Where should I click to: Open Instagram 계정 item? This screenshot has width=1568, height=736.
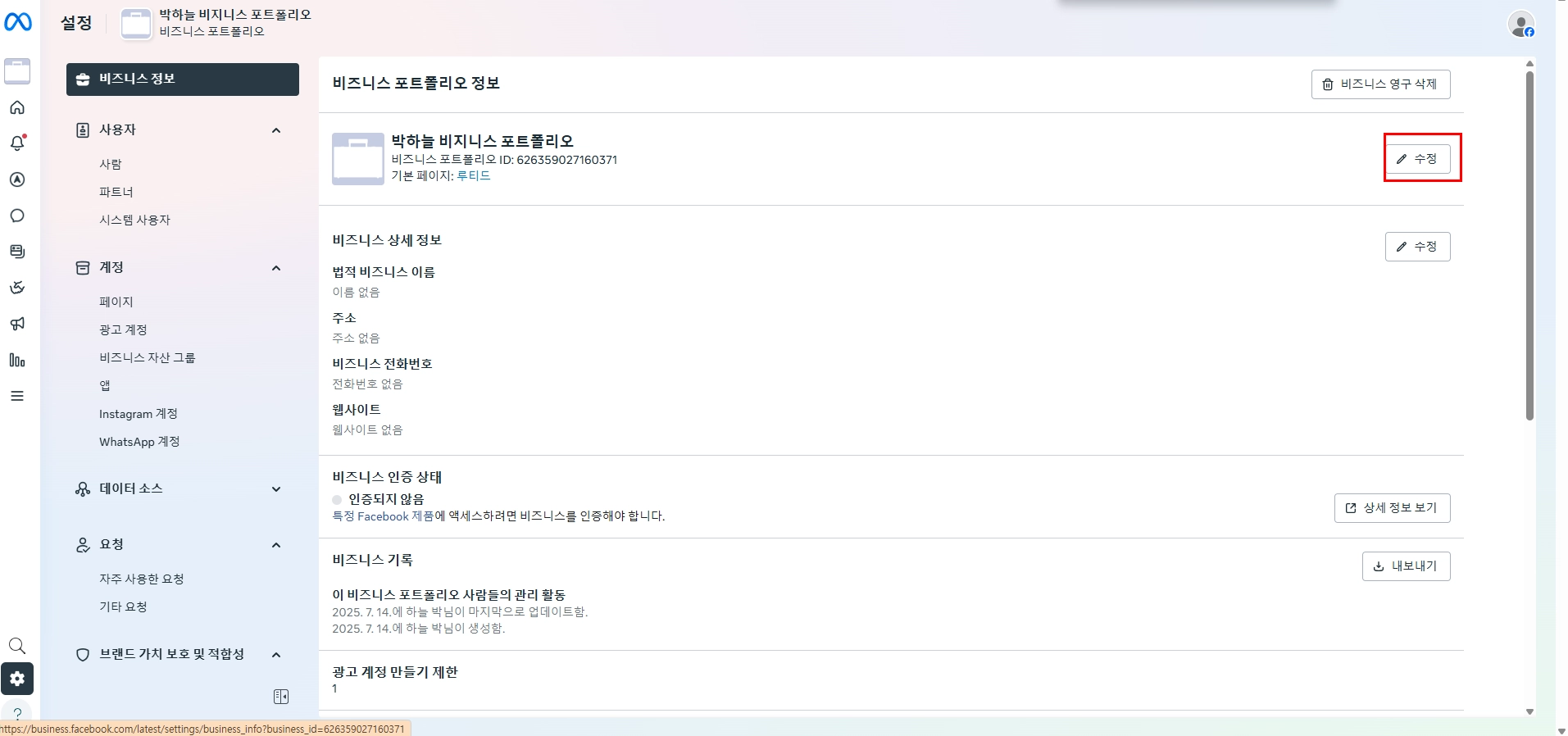139,414
